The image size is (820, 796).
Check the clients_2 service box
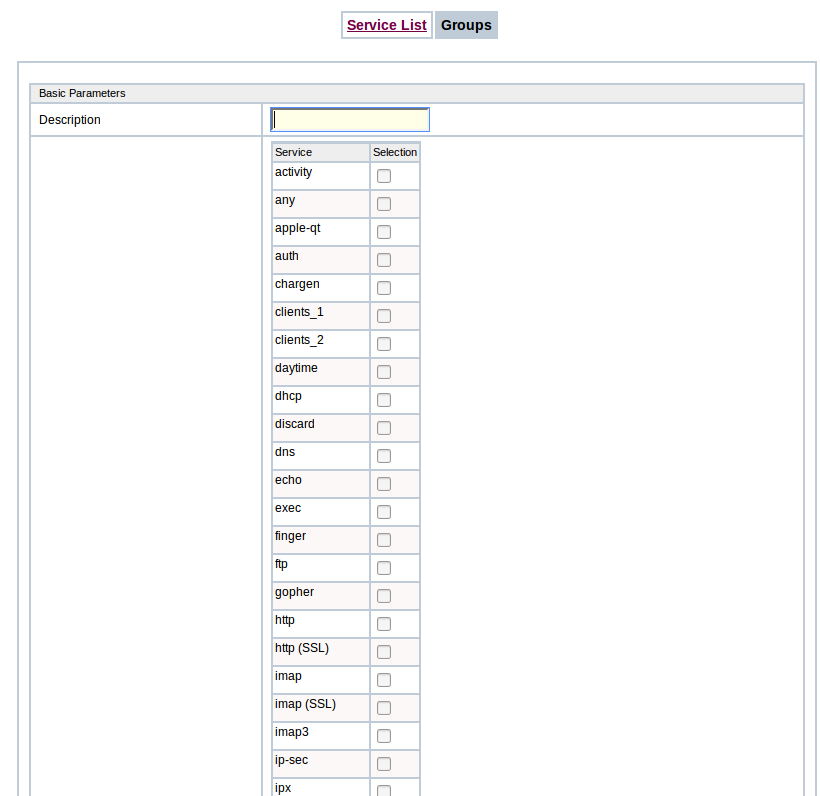pyautogui.click(x=384, y=344)
